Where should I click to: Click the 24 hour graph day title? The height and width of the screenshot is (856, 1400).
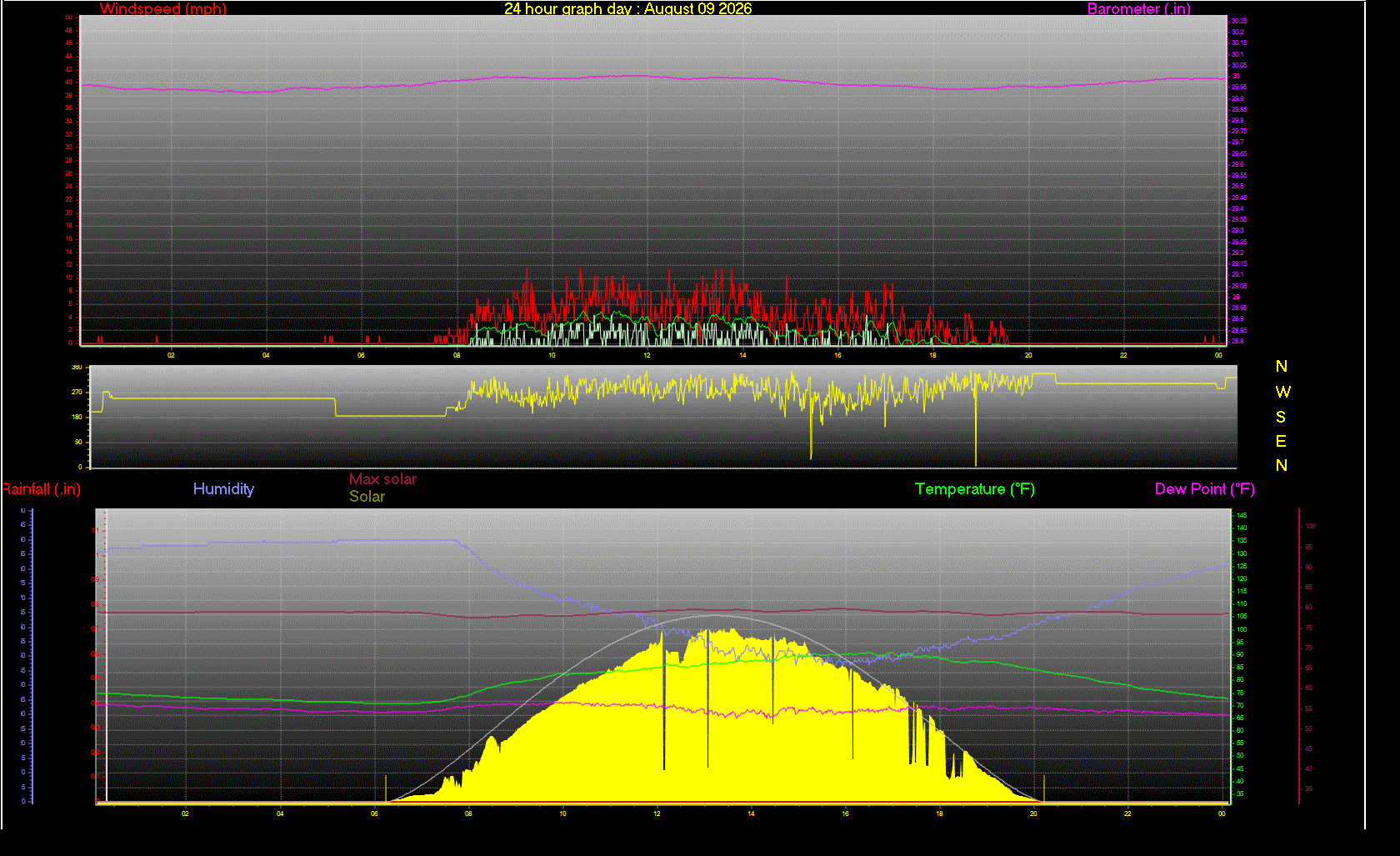(627, 9)
